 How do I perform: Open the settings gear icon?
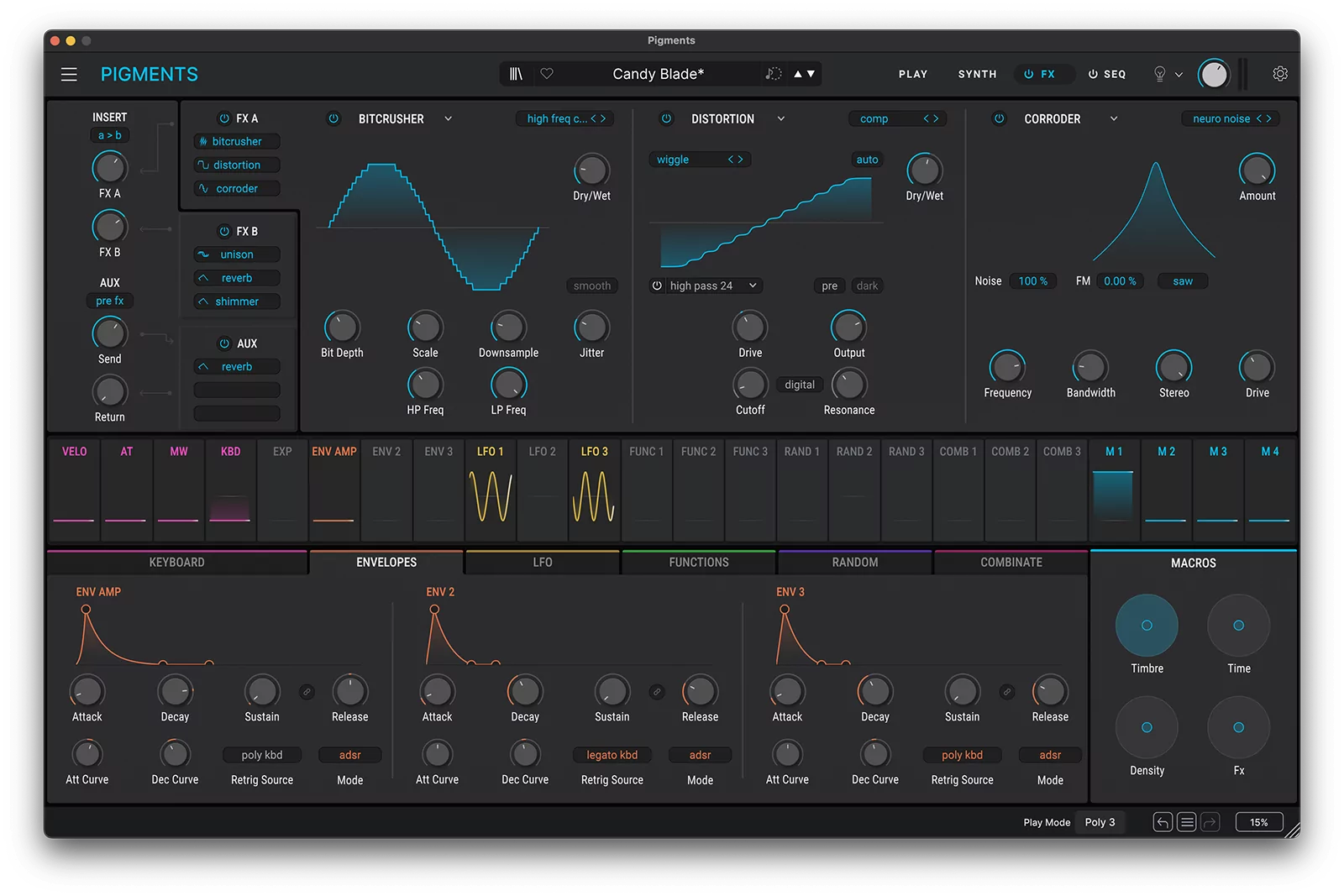[1279, 74]
